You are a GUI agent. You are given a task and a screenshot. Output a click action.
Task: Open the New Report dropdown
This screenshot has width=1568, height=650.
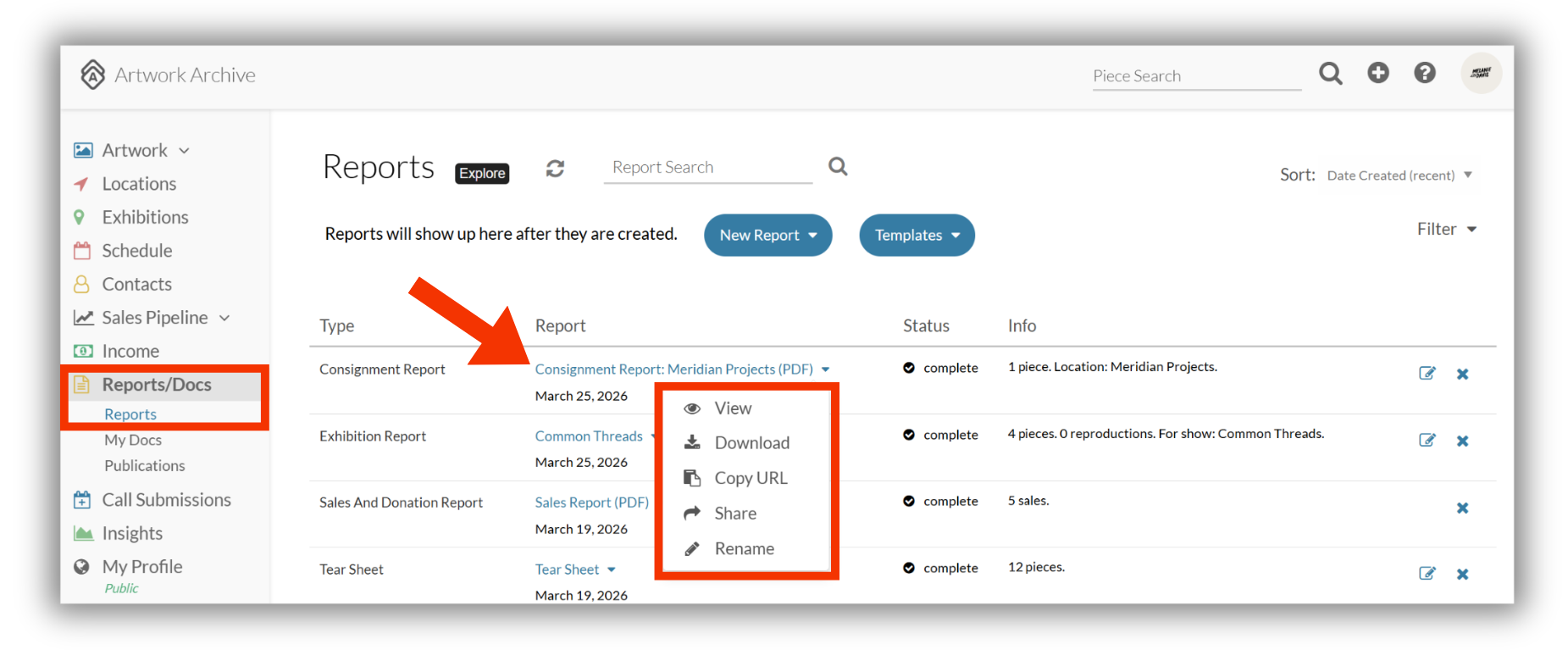(768, 235)
